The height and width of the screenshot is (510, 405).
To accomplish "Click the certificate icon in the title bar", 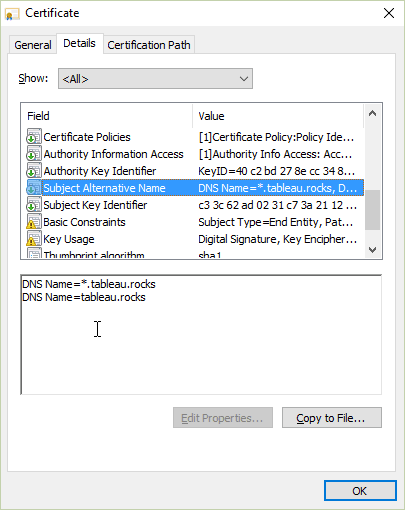I will pyautogui.click(x=12, y=14).
